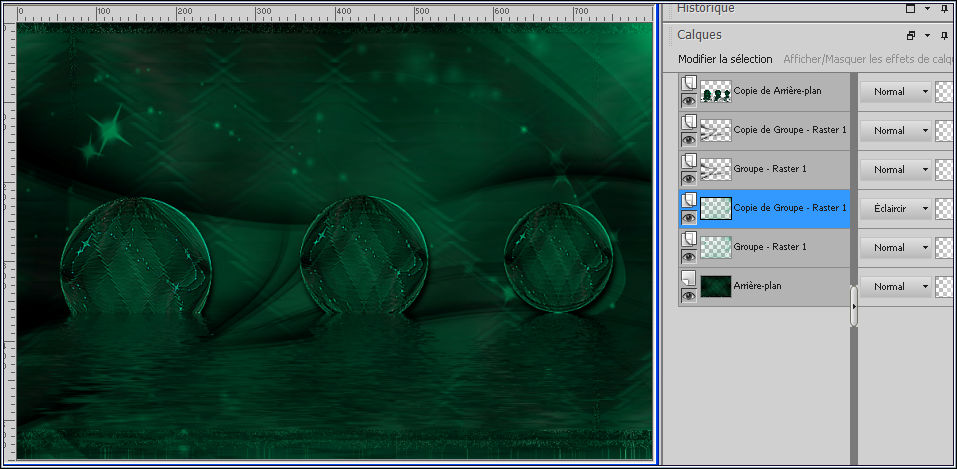957x469 pixels.
Task: Open the Calques panel options arrow
Action: tap(928, 35)
